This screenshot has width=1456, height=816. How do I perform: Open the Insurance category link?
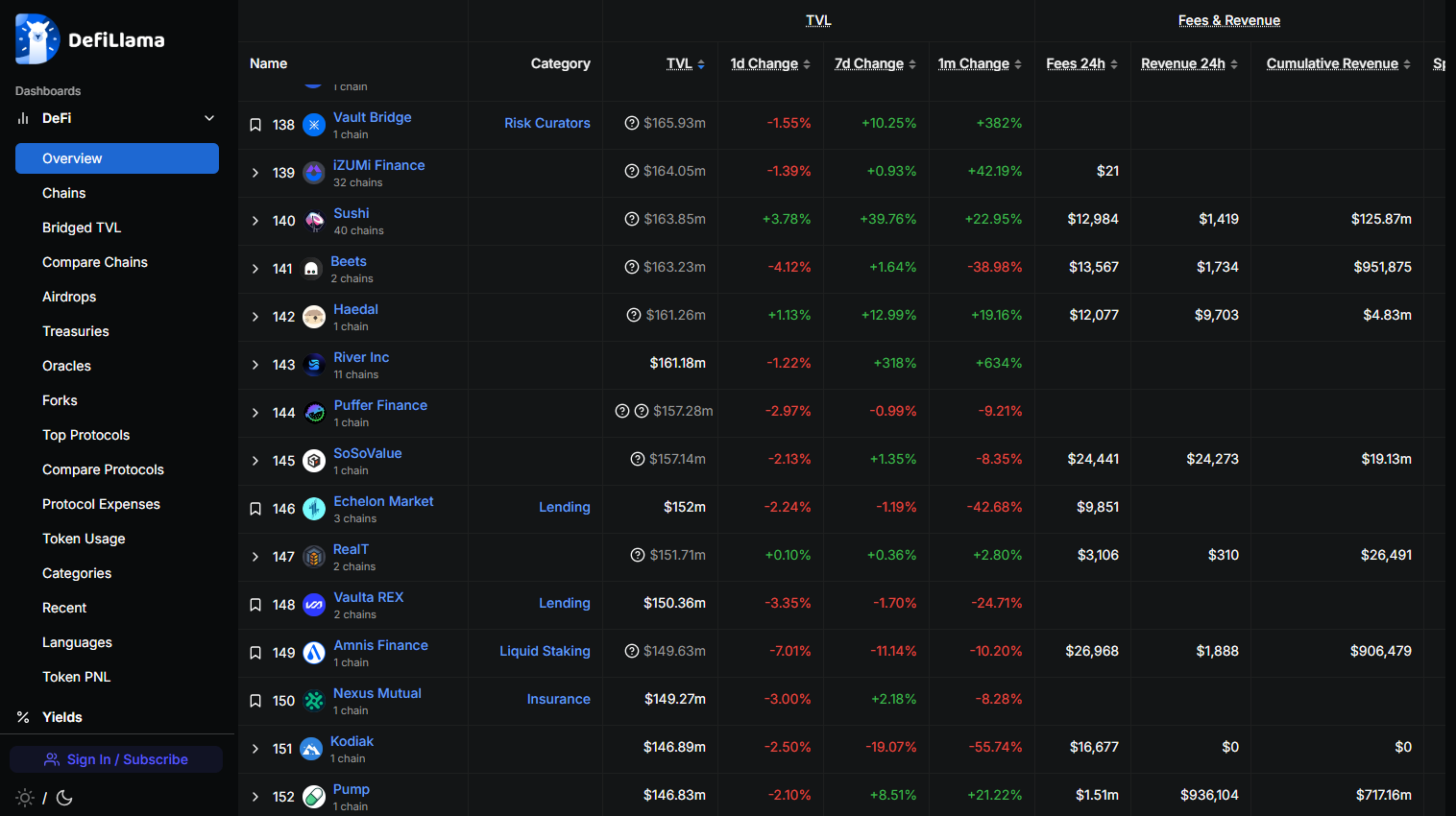(x=559, y=699)
